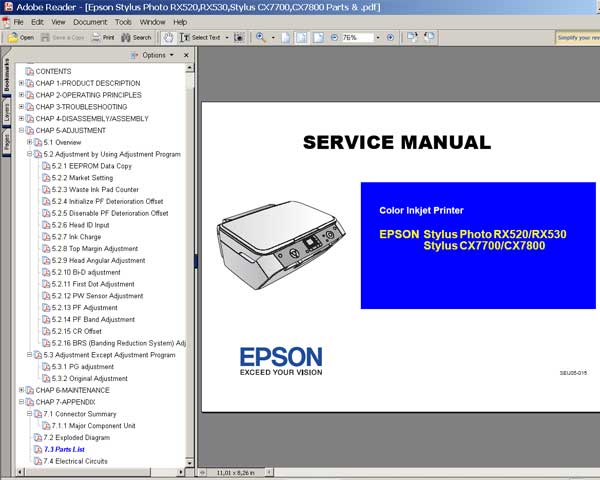
Task: Open the zoom percentage dropdown arrow
Action: coord(378,38)
